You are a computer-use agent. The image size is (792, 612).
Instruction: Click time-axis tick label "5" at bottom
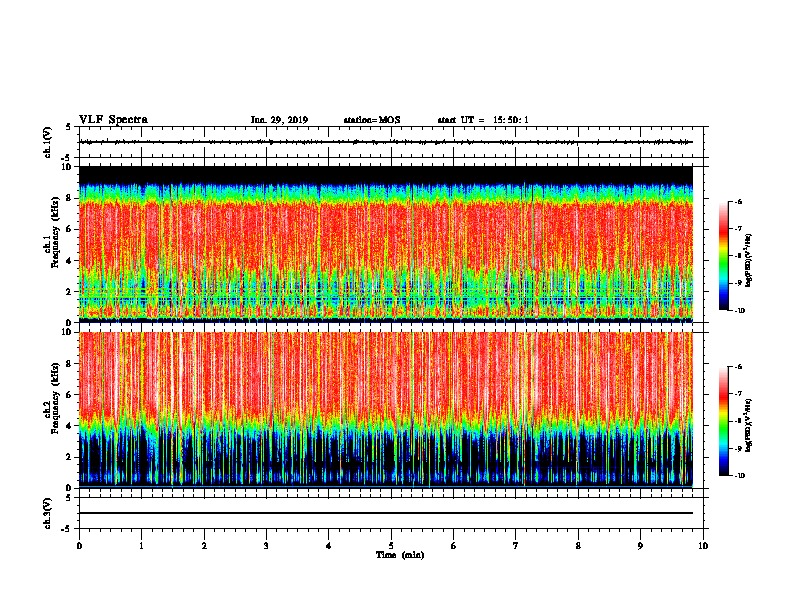(391, 545)
